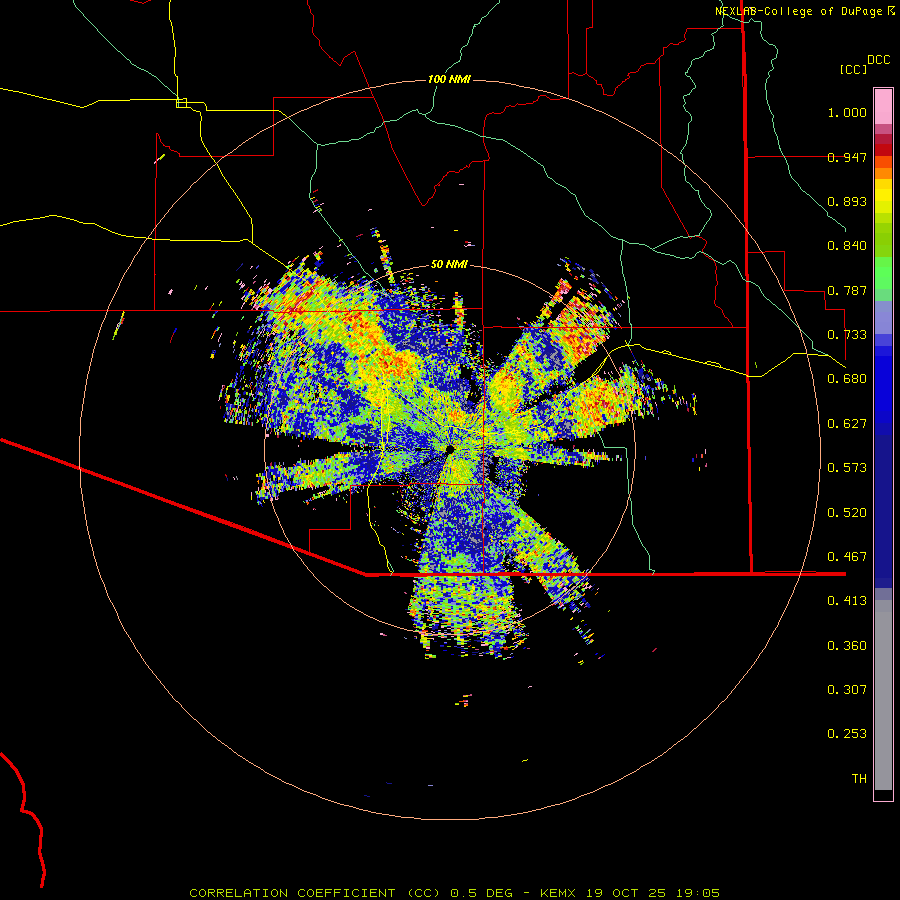The image size is (900, 900).
Task: Click the 0.733 legend value
Action: click(x=847, y=335)
